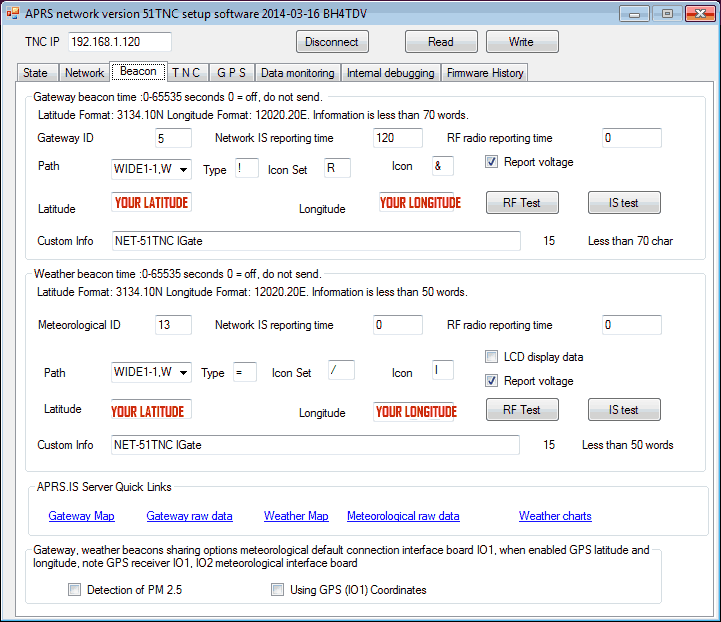
Task: Click the Gateway ID input field
Action: [x=173, y=138]
